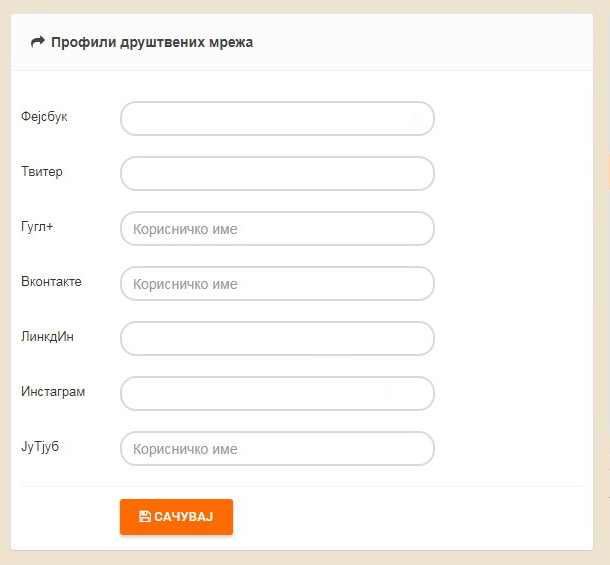610x565 pixels.
Task: Click into the Гугл+ username field
Action: coord(277,228)
